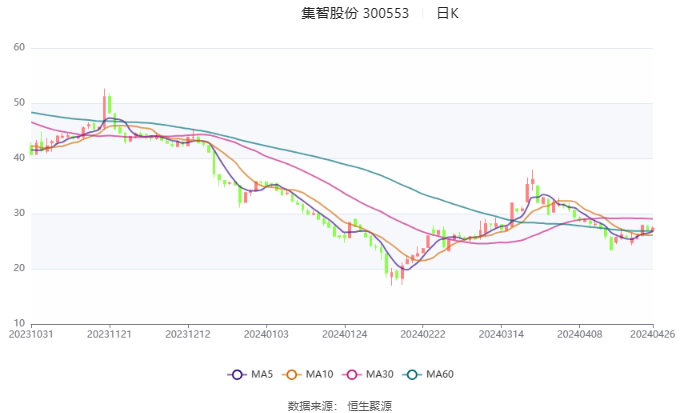This screenshot has width=680, height=413.
Task: Click x-axis date label 20240222
Action: (423, 334)
